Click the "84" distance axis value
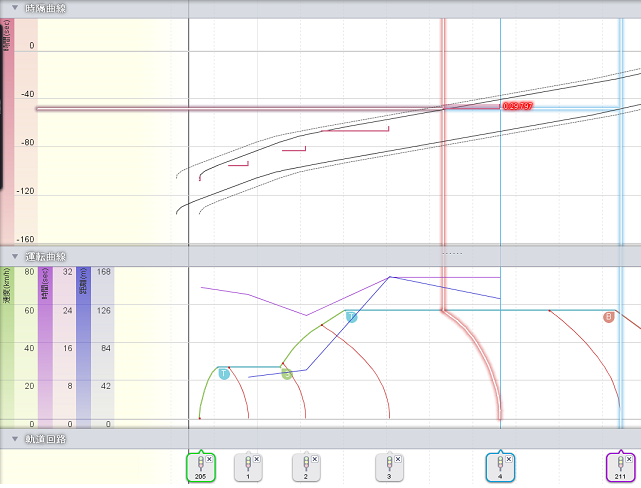 point(106,348)
